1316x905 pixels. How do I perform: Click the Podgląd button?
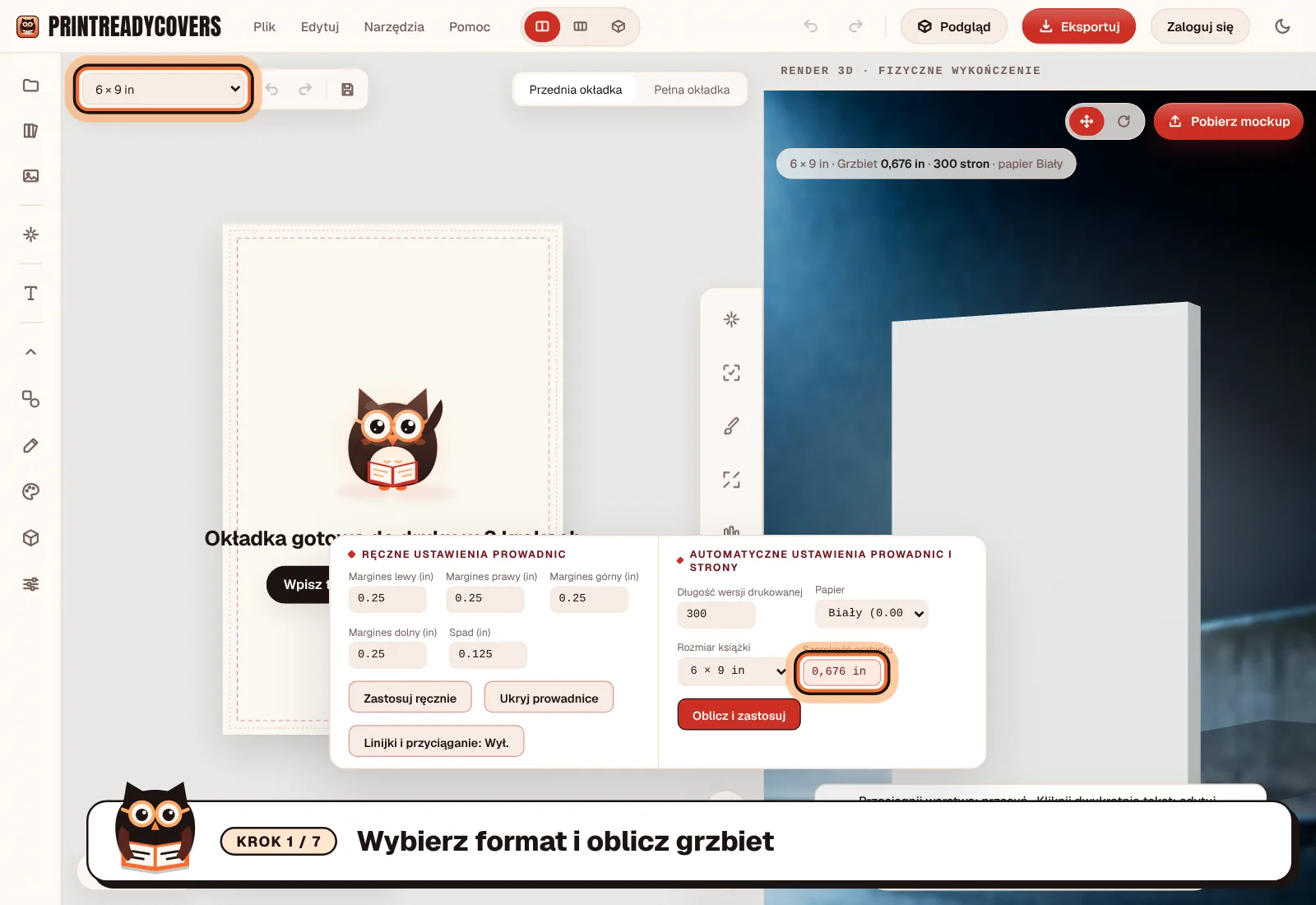click(954, 26)
